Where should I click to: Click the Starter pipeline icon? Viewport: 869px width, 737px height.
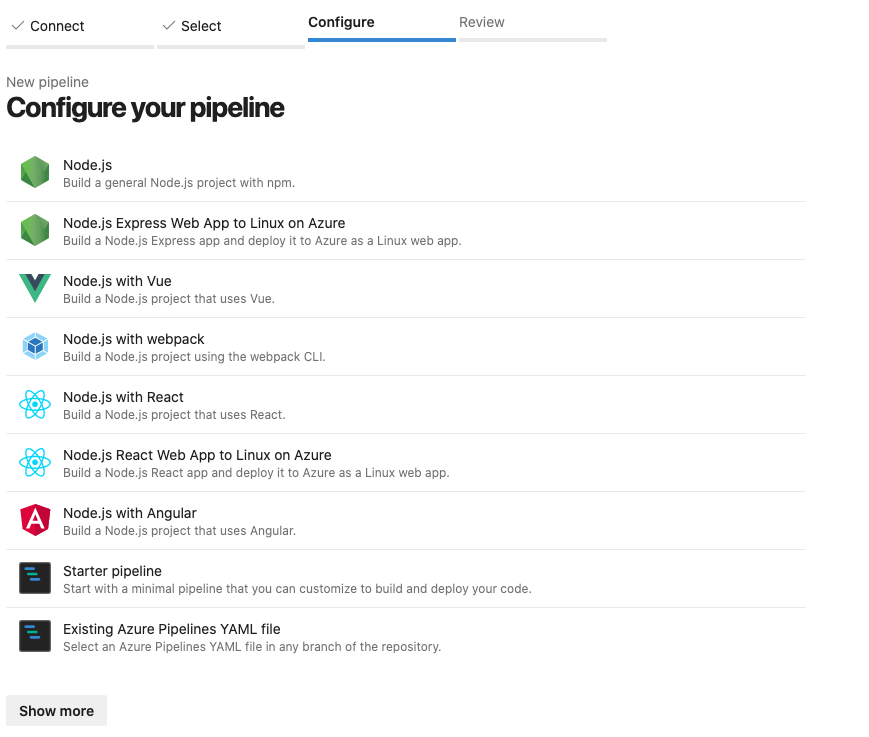pyautogui.click(x=35, y=579)
